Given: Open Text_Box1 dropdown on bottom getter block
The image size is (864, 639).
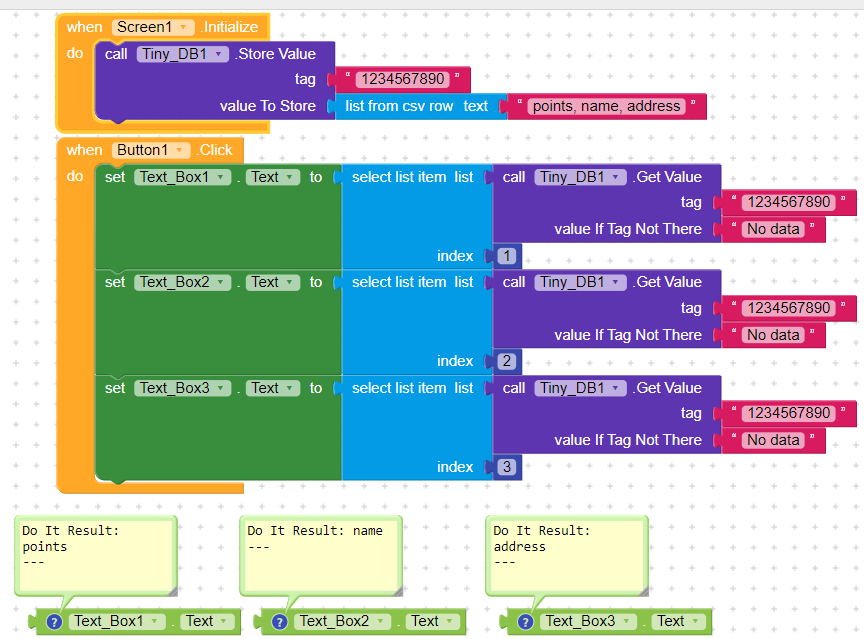Looking at the screenshot, I should pos(117,621).
